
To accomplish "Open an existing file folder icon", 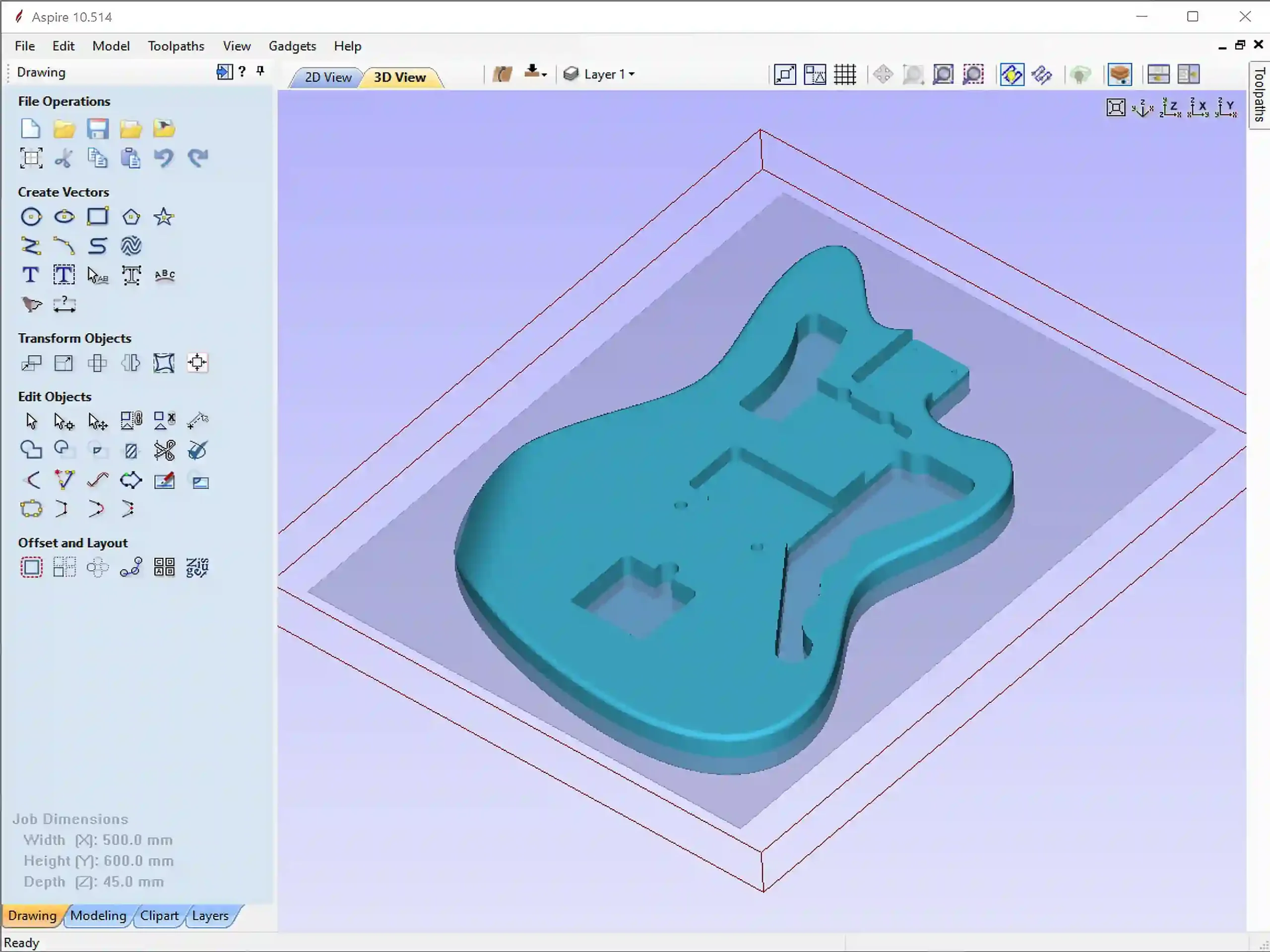I will pyautogui.click(x=63, y=128).
